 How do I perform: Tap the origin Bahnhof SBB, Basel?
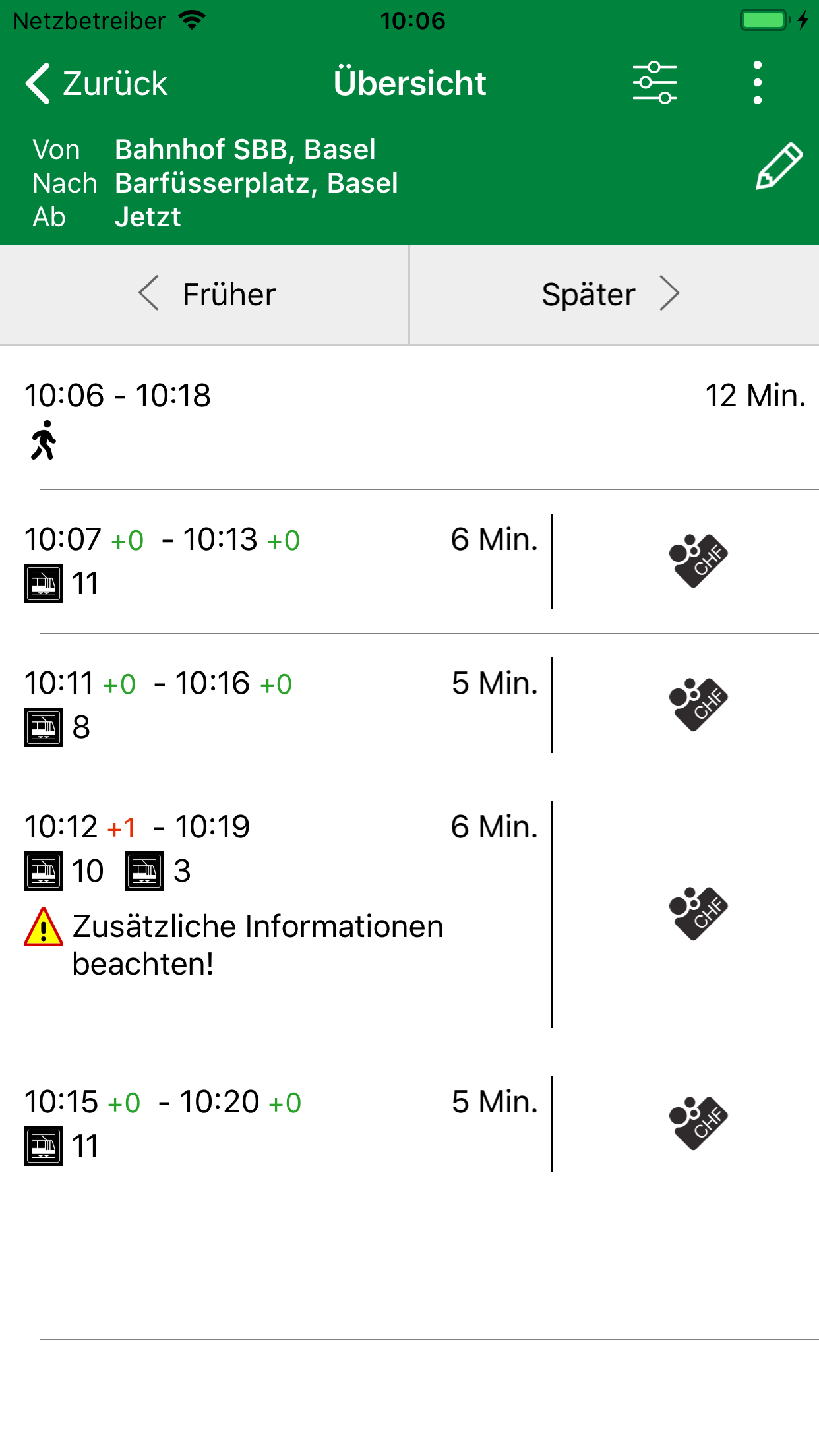coord(245,150)
